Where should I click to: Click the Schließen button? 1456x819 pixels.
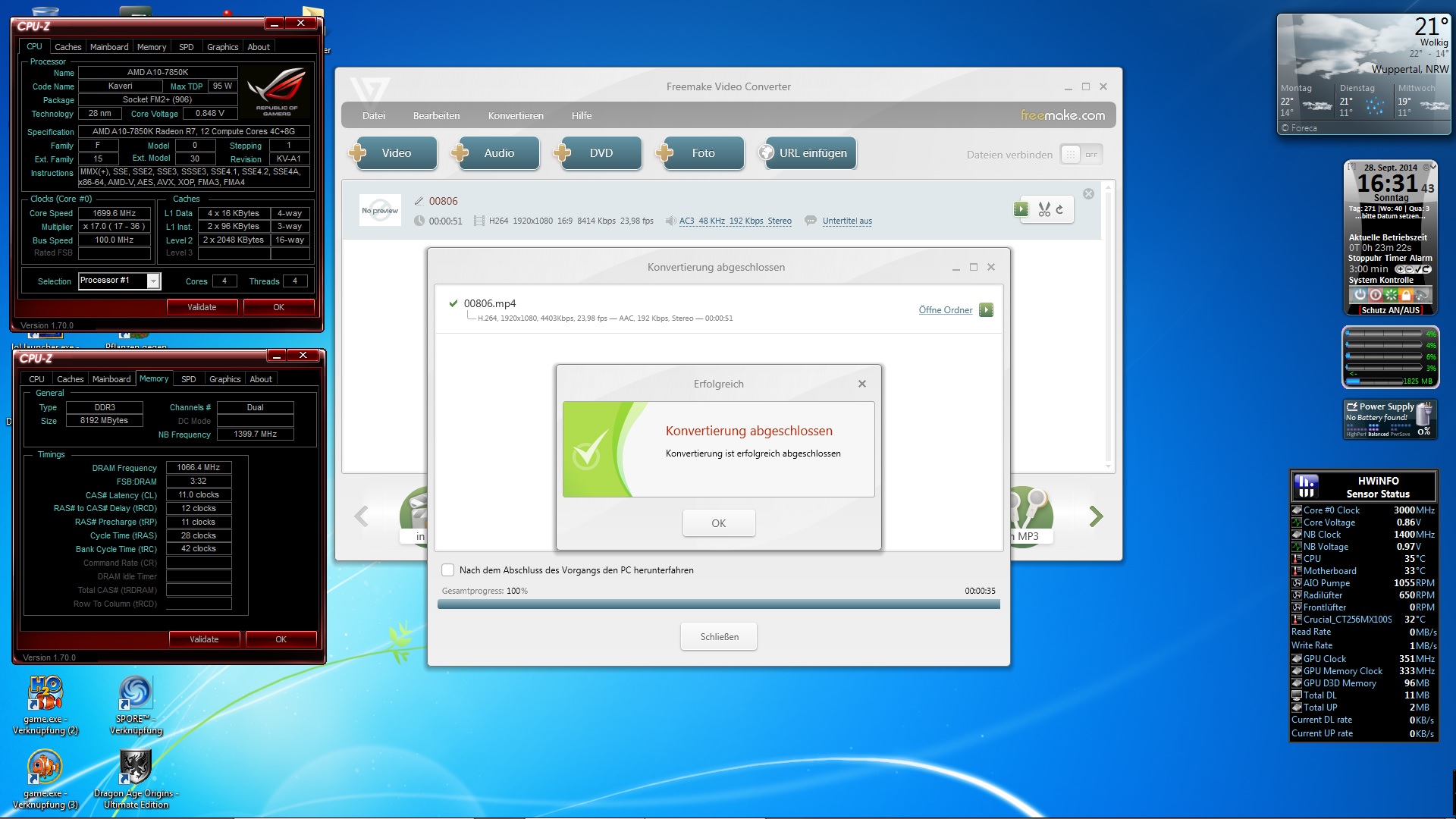coord(718,637)
